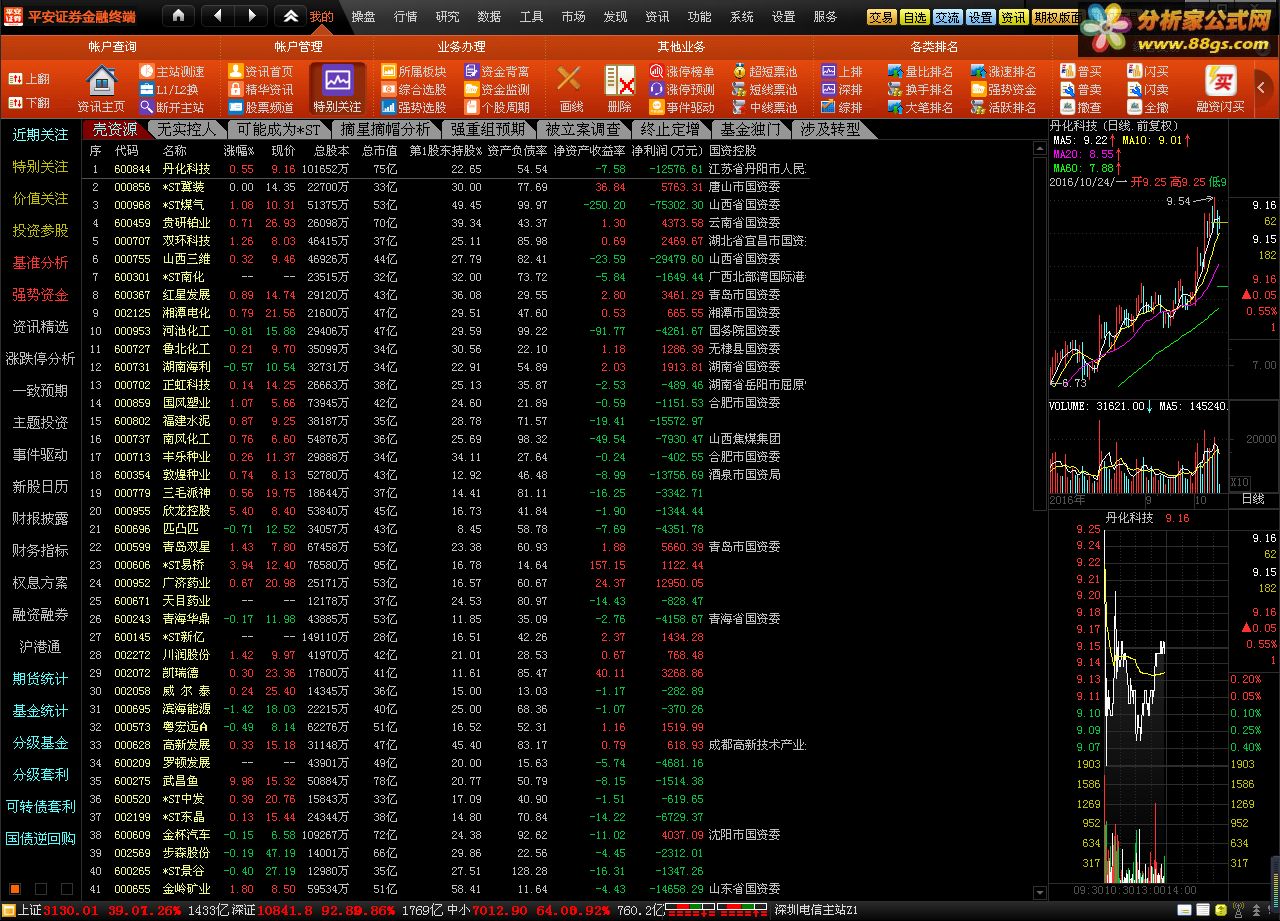
Task: Navigate forward with the right arrow
Action: [251, 16]
